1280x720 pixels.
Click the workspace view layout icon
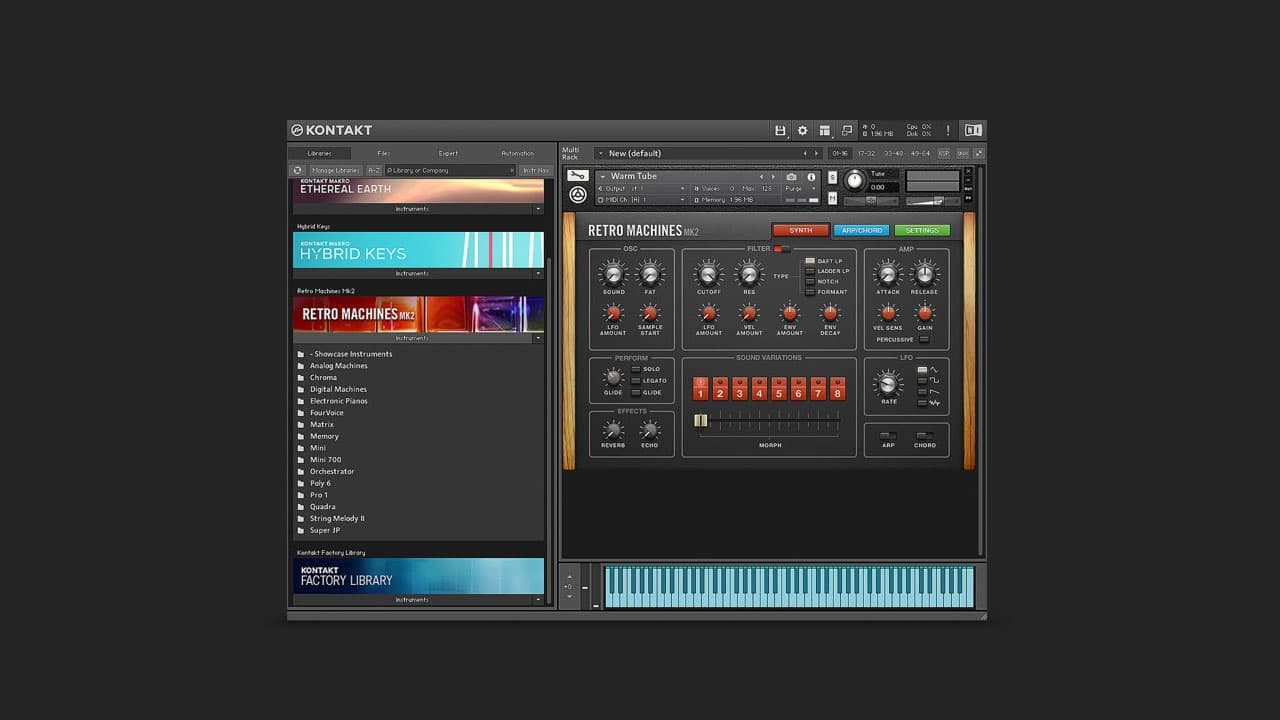[x=824, y=130]
